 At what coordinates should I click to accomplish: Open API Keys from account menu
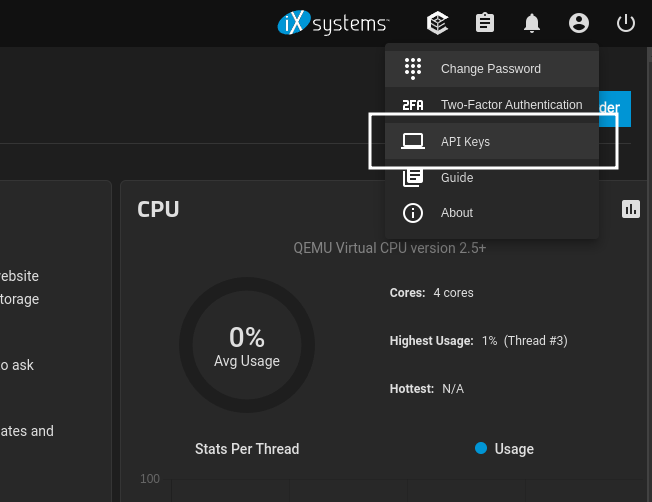tap(465, 142)
